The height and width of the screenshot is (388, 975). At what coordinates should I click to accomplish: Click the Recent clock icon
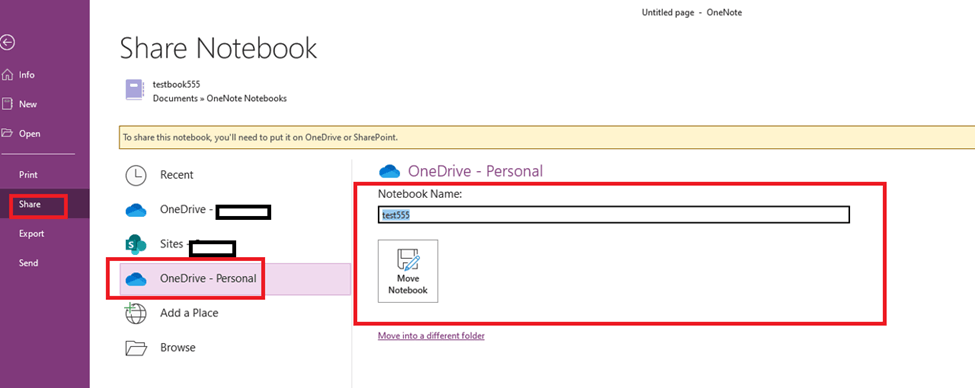click(136, 175)
